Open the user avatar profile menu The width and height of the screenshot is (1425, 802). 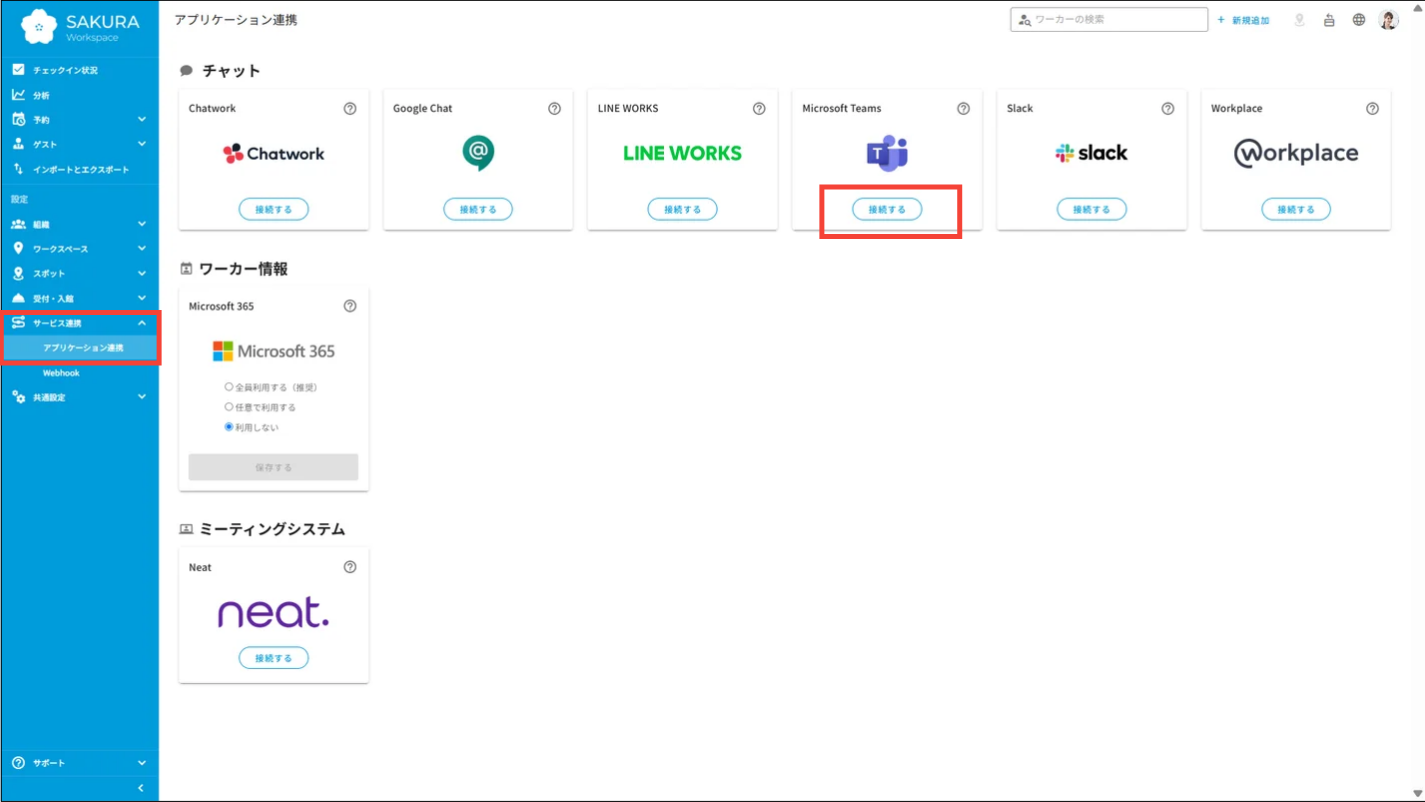pyautogui.click(x=1389, y=20)
